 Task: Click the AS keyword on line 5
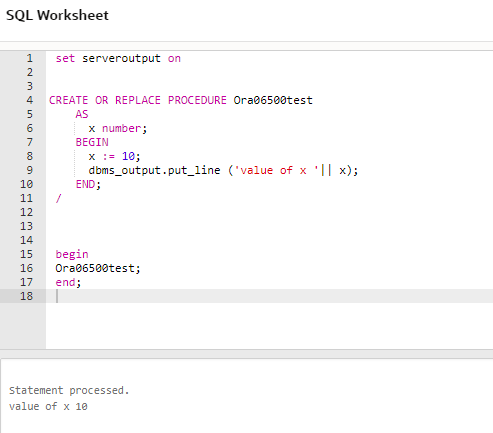pyautogui.click(x=82, y=114)
